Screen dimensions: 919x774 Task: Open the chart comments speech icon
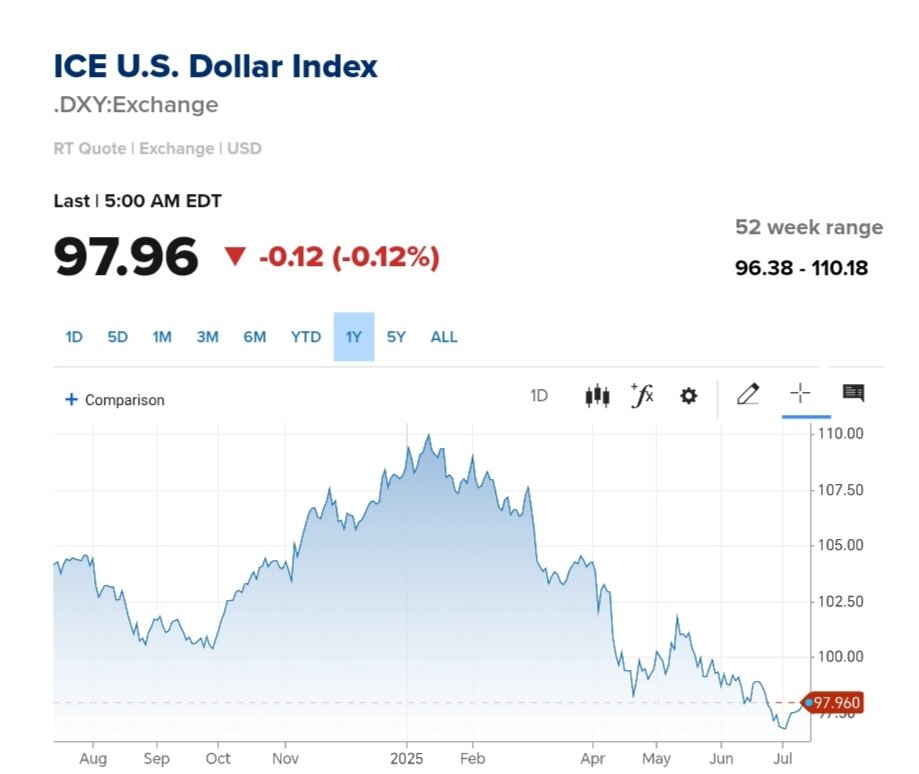(853, 393)
